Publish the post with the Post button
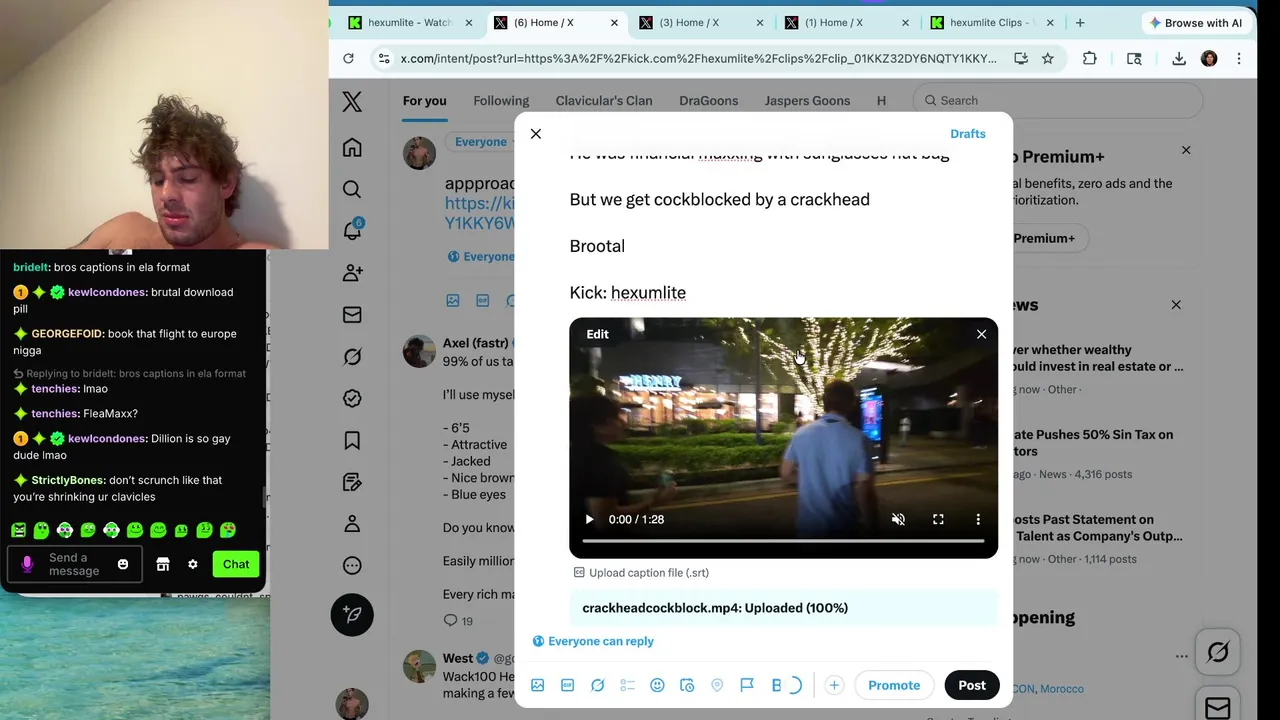The width and height of the screenshot is (1280, 720). point(972,685)
